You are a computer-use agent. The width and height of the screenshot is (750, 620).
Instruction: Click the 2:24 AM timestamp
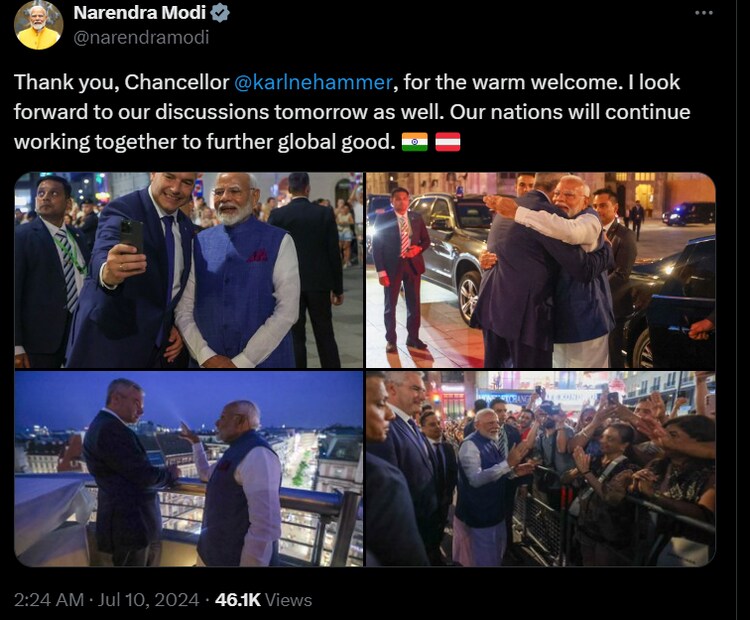pyautogui.click(x=49, y=600)
